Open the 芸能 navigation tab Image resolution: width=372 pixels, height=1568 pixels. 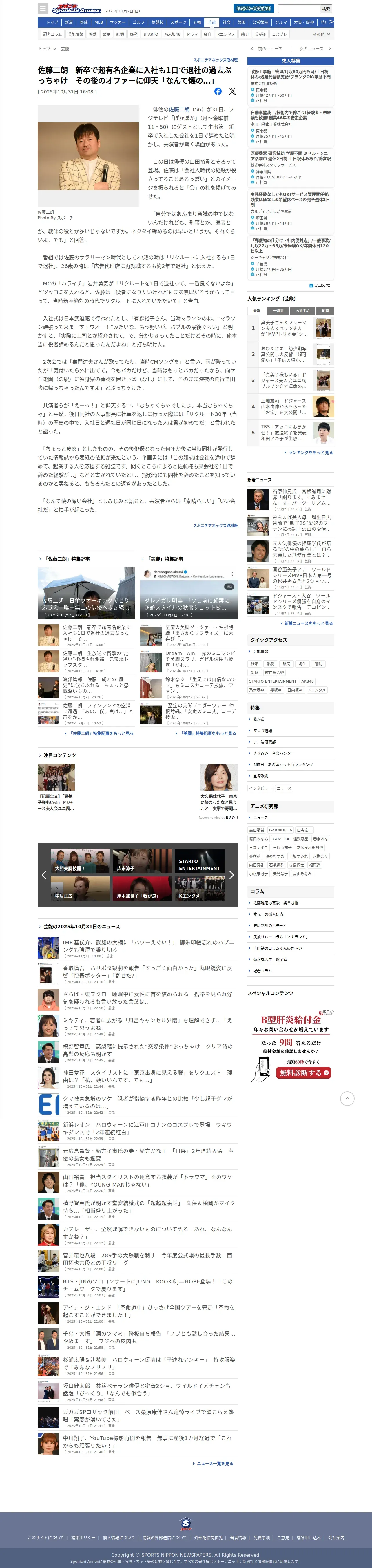pos(211,23)
